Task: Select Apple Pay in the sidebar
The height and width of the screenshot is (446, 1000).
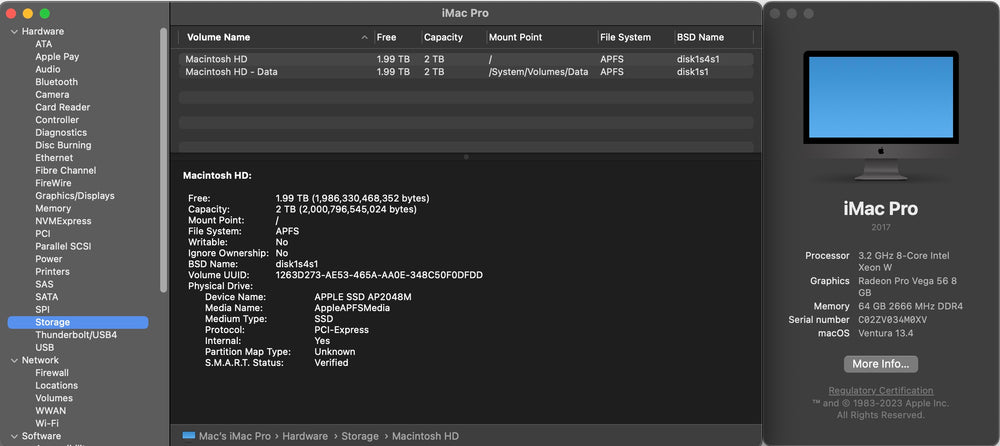Action: coord(57,57)
